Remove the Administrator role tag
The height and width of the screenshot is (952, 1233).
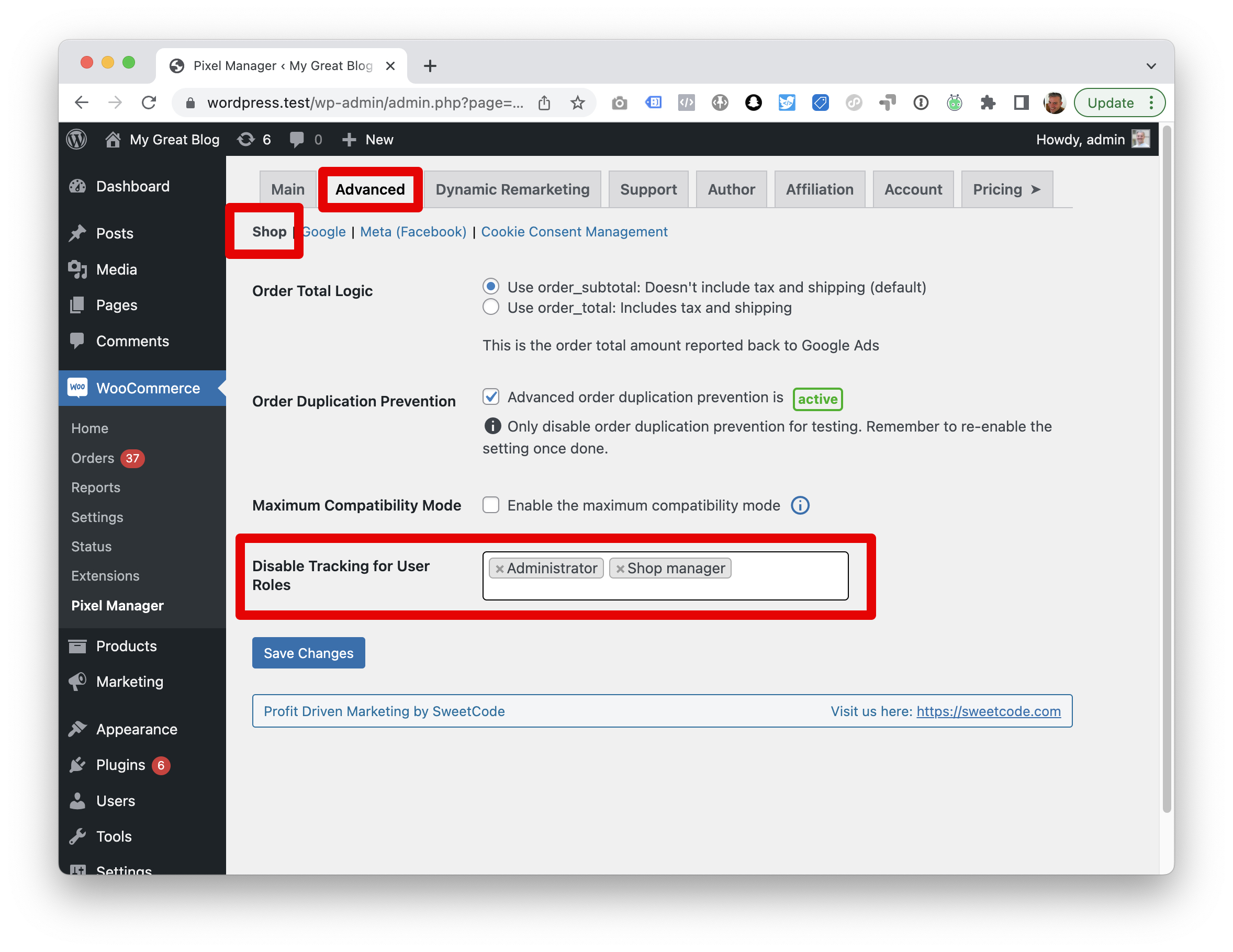499,569
